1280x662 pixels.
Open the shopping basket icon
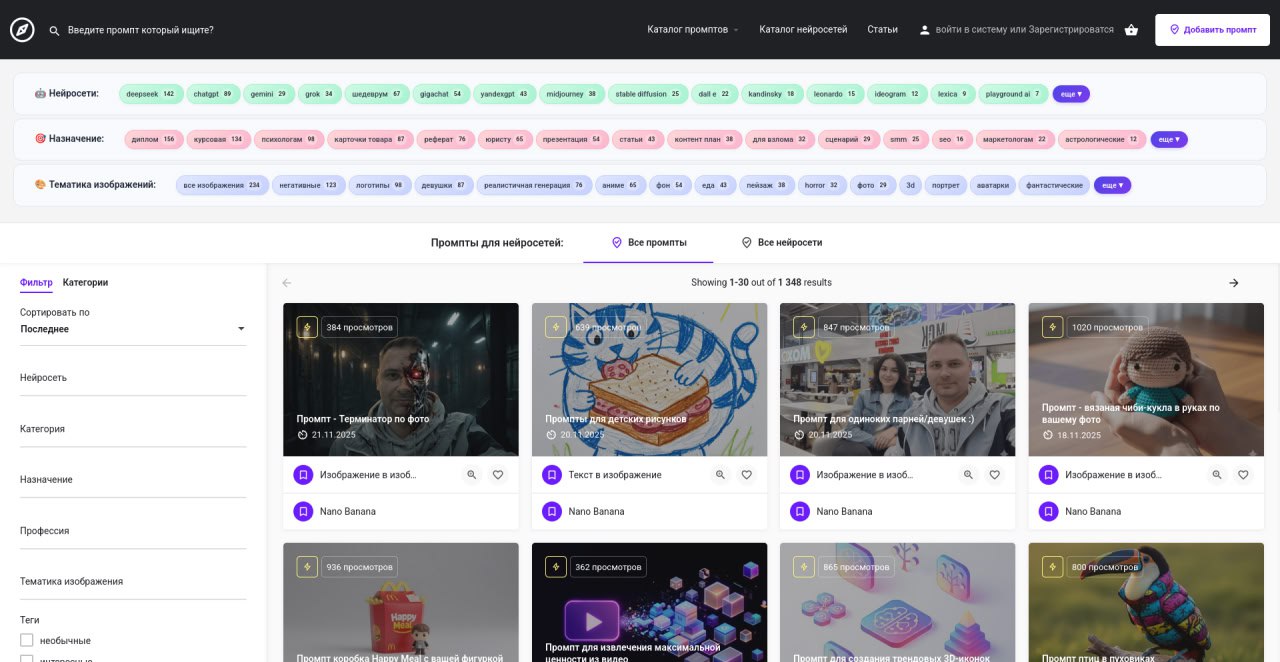tap(1131, 30)
